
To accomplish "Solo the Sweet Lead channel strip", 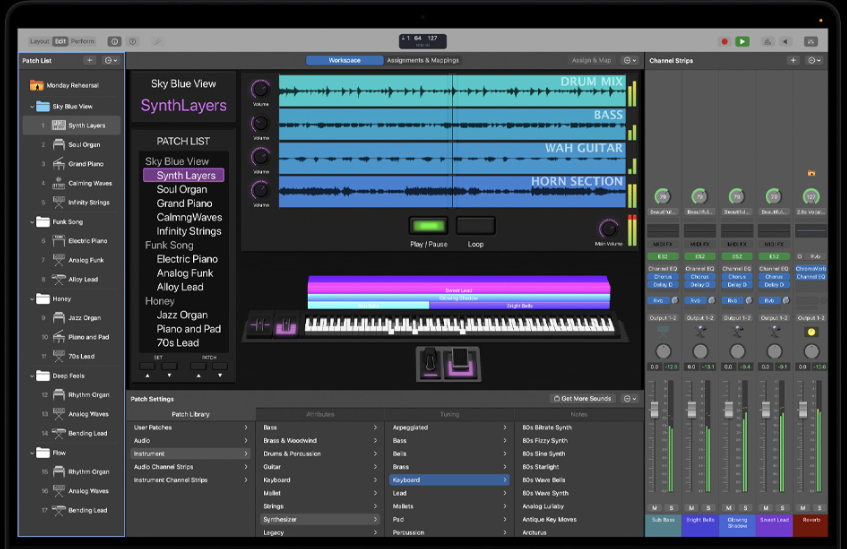I will pyautogui.click(x=782, y=508).
